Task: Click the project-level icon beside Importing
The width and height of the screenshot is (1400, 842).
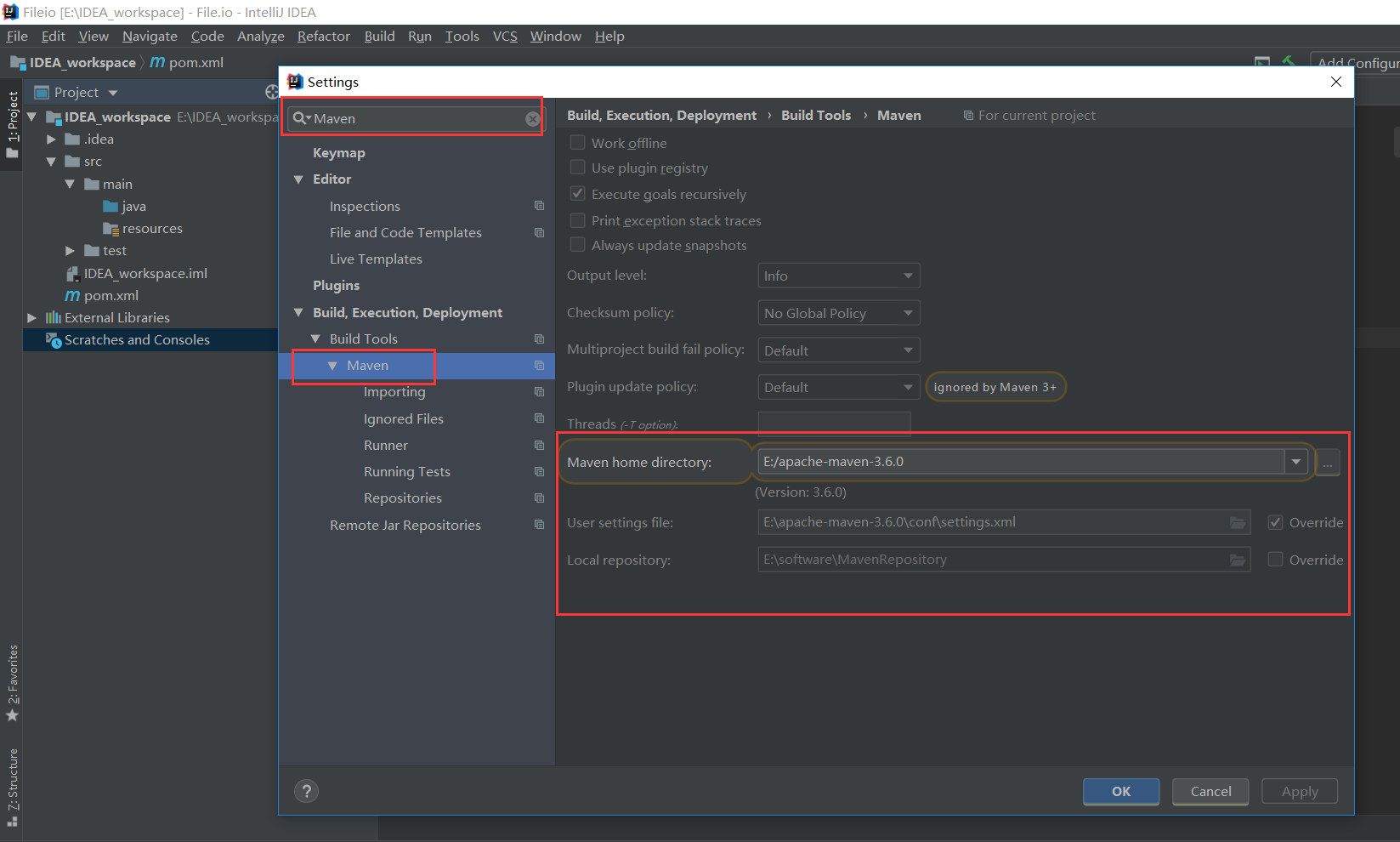Action: tap(539, 391)
